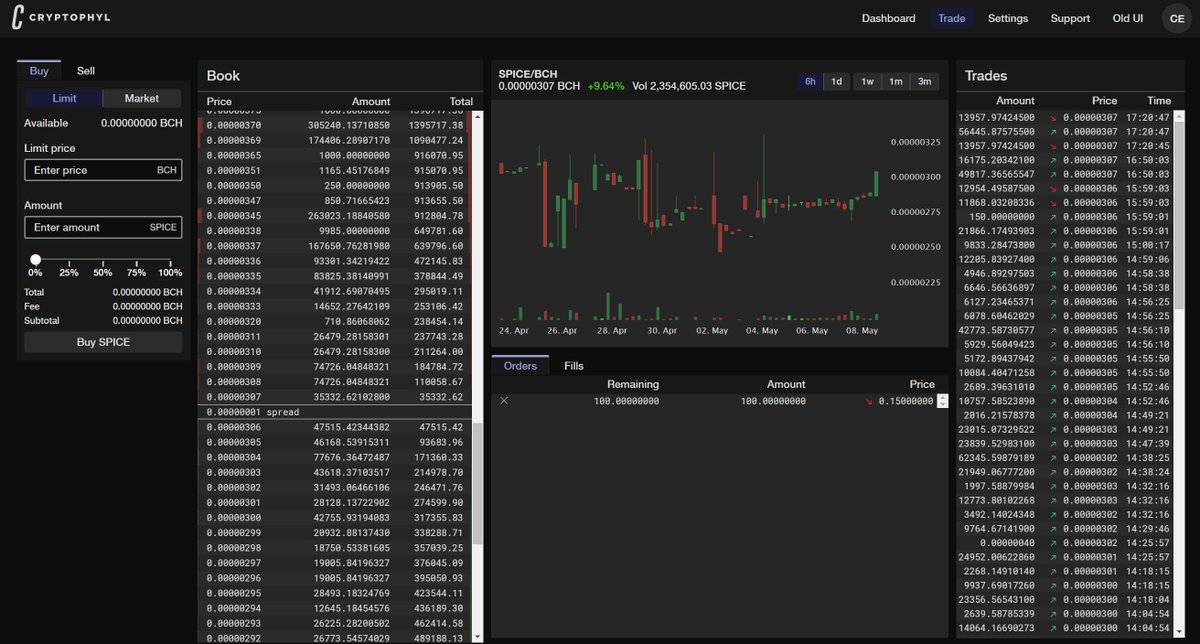Choose the Limit order type

click(64, 98)
